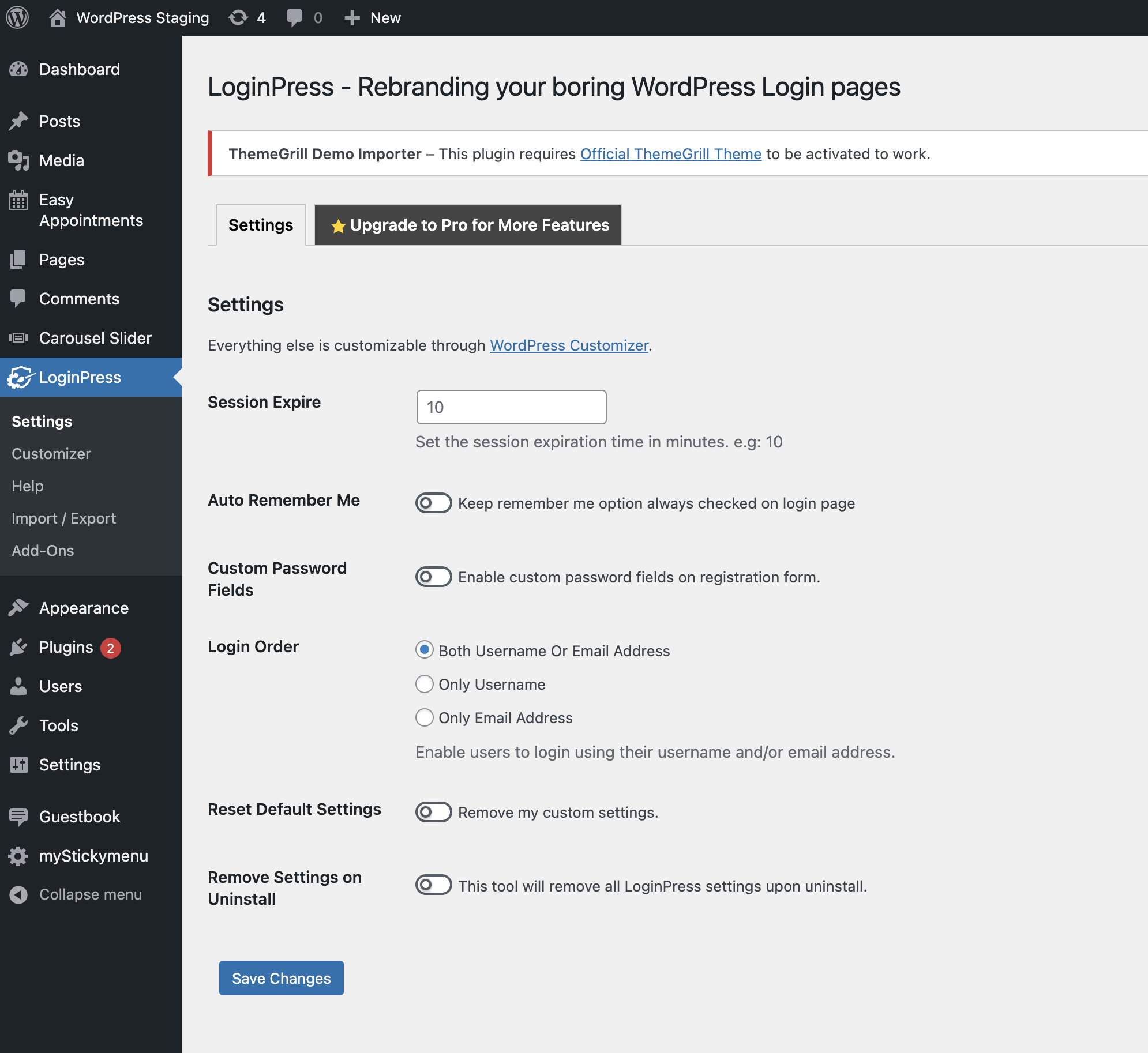Click the Save Changes button
The image size is (1148, 1053).
tap(282, 978)
